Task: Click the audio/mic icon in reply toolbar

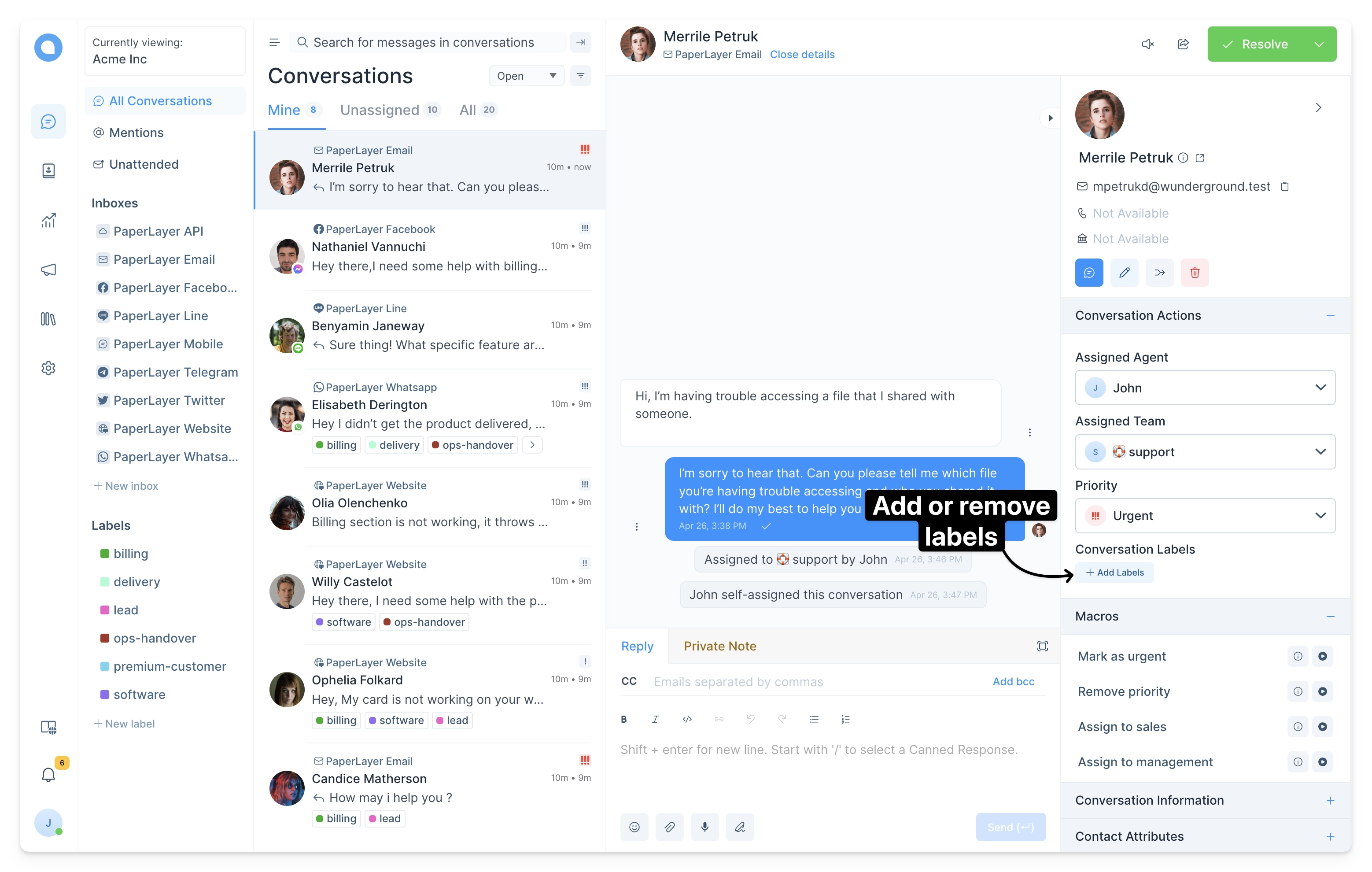Action: (705, 827)
